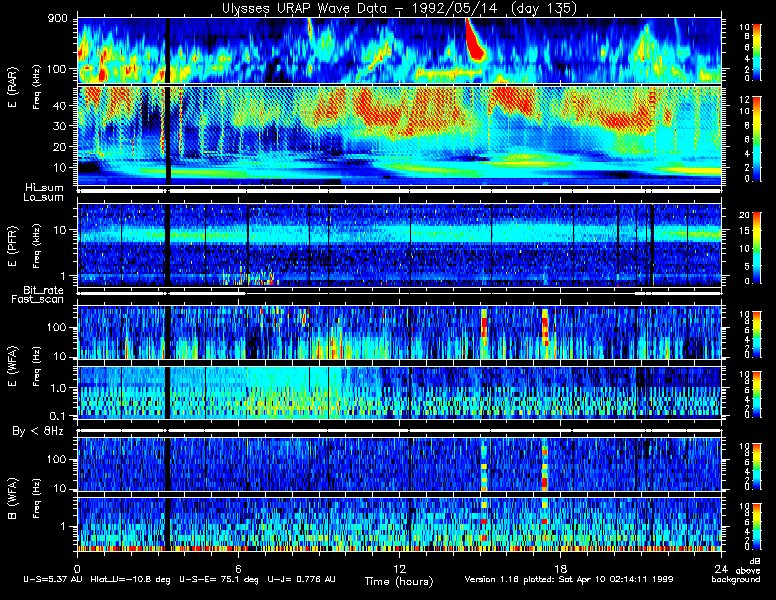Select the 'Fast_scan' label
The height and width of the screenshot is (600, 776).
(38, 300)
